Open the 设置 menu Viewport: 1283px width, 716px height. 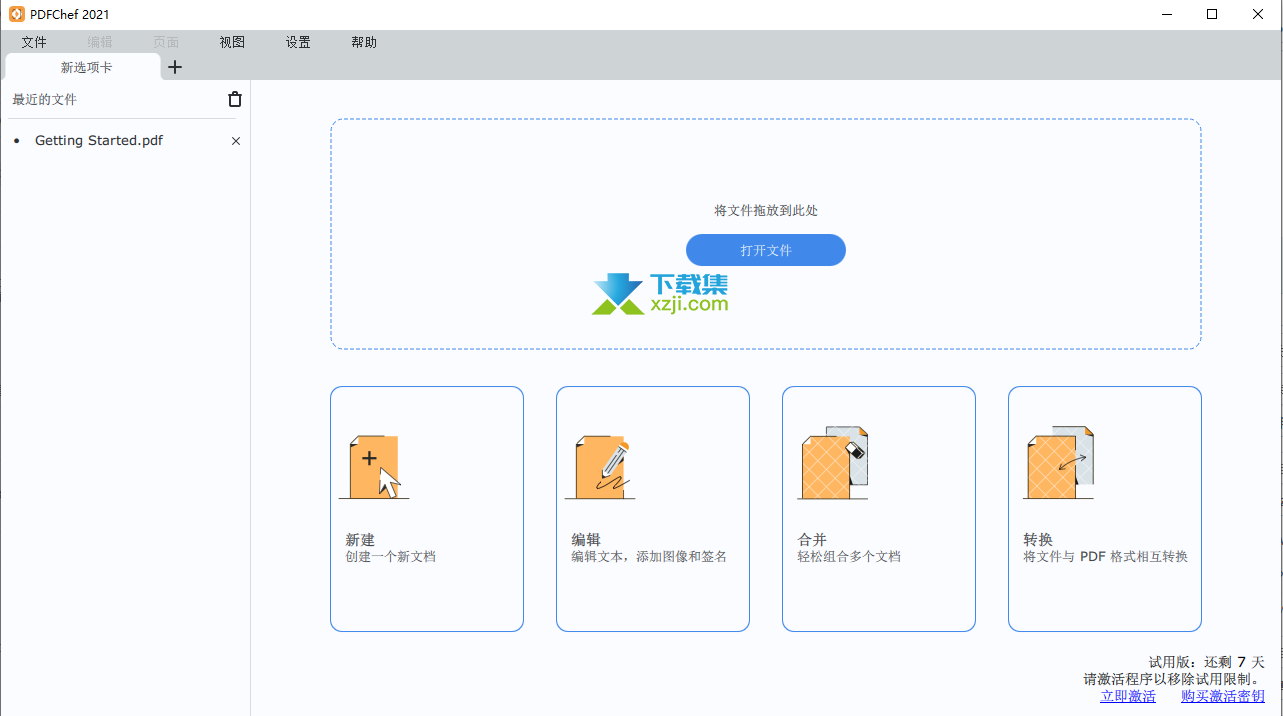[x=298, y=42]
